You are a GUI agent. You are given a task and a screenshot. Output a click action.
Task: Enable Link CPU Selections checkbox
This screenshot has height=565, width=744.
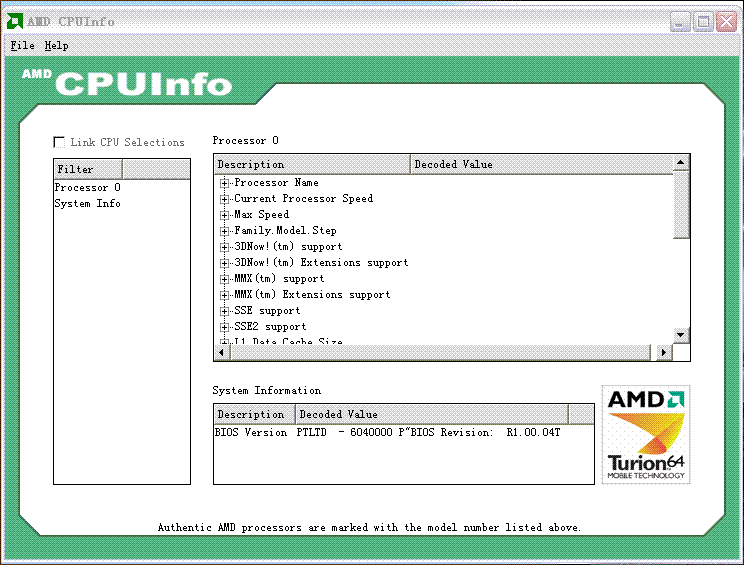(59, 142)
